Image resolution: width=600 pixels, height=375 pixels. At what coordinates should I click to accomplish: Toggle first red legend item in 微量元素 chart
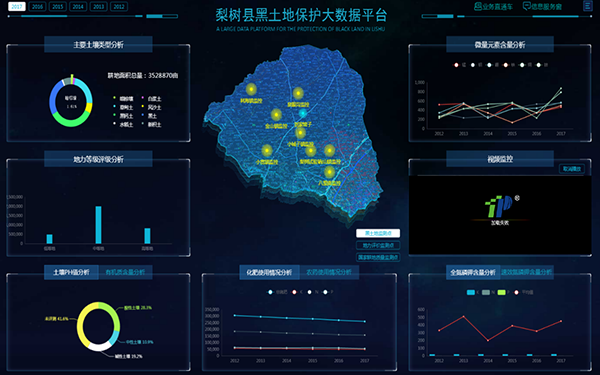460,65
